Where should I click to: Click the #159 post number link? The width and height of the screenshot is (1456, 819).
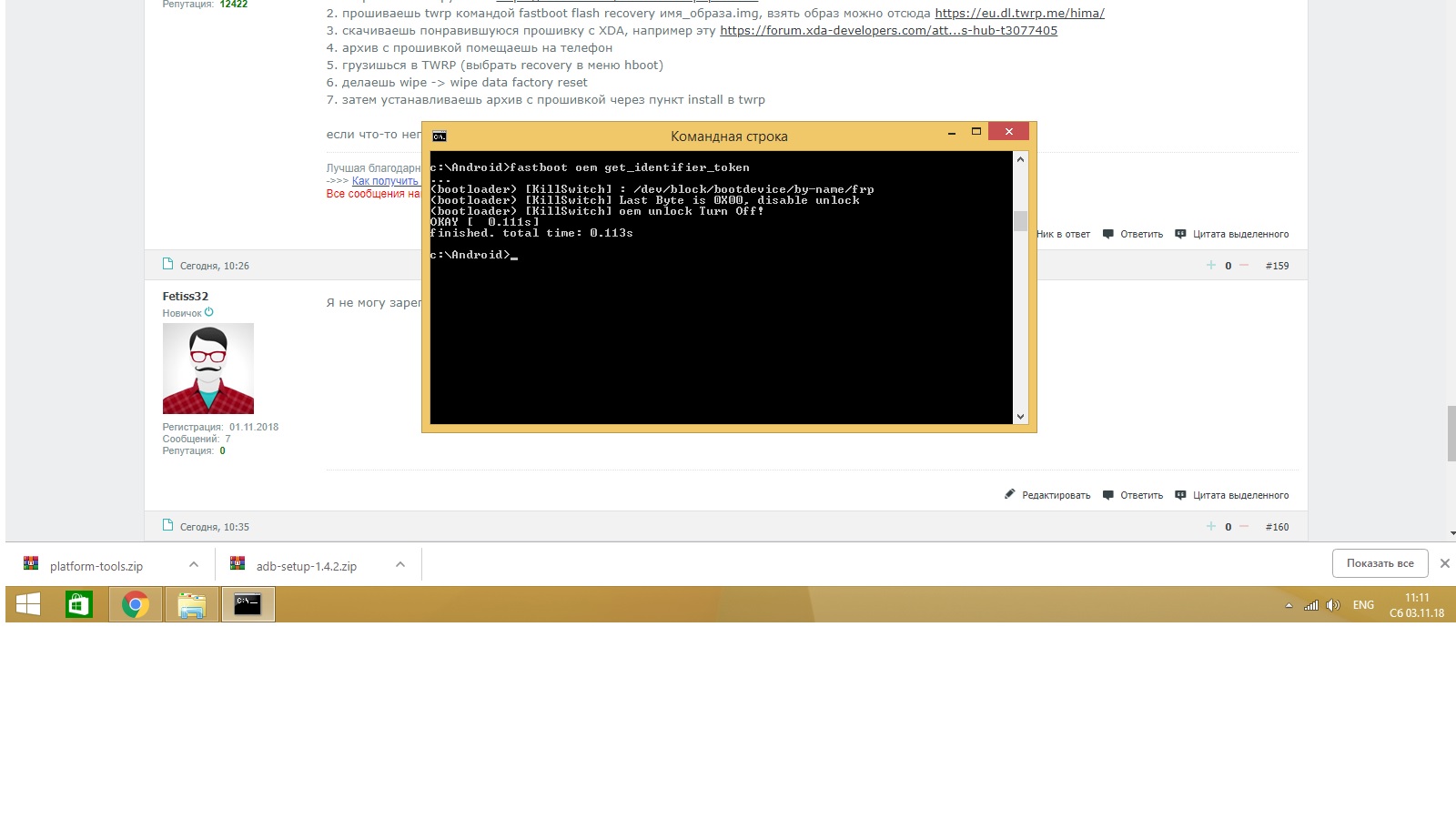(x=1277, y=266)
